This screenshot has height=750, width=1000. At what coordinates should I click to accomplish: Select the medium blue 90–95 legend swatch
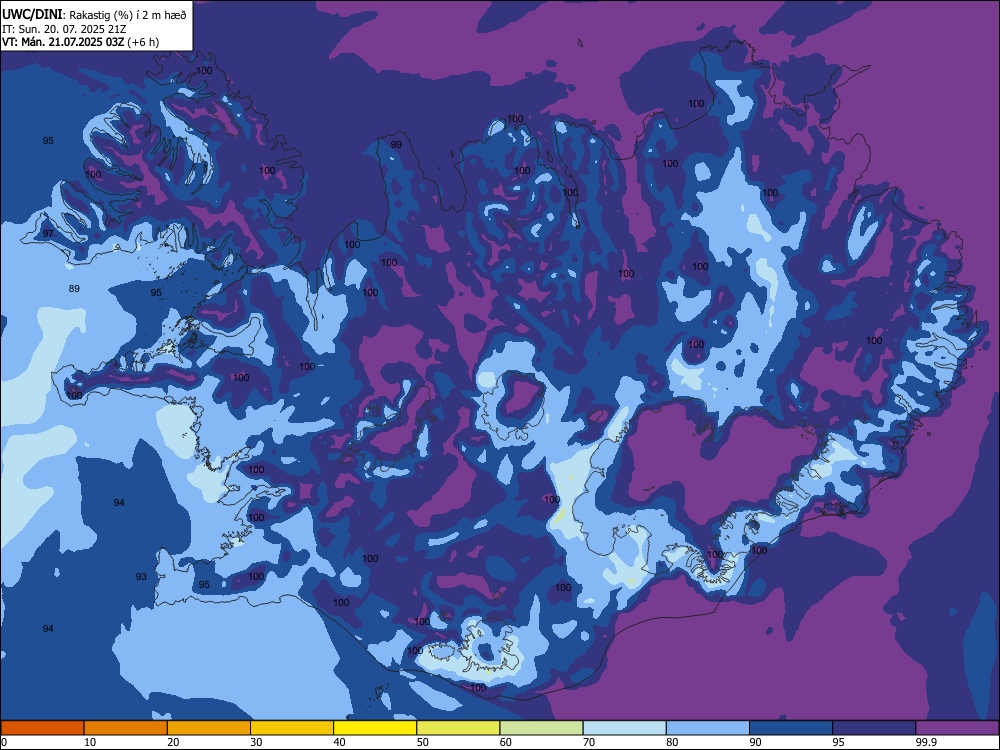791,728
